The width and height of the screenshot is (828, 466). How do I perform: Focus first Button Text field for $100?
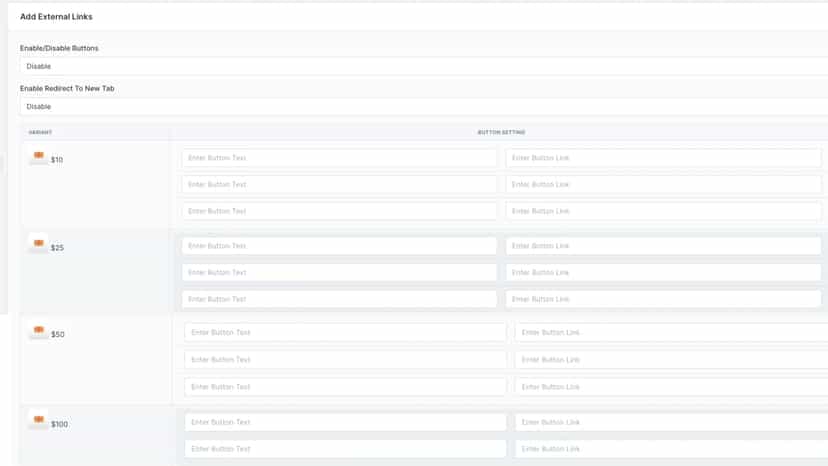[x=345, y=422]
